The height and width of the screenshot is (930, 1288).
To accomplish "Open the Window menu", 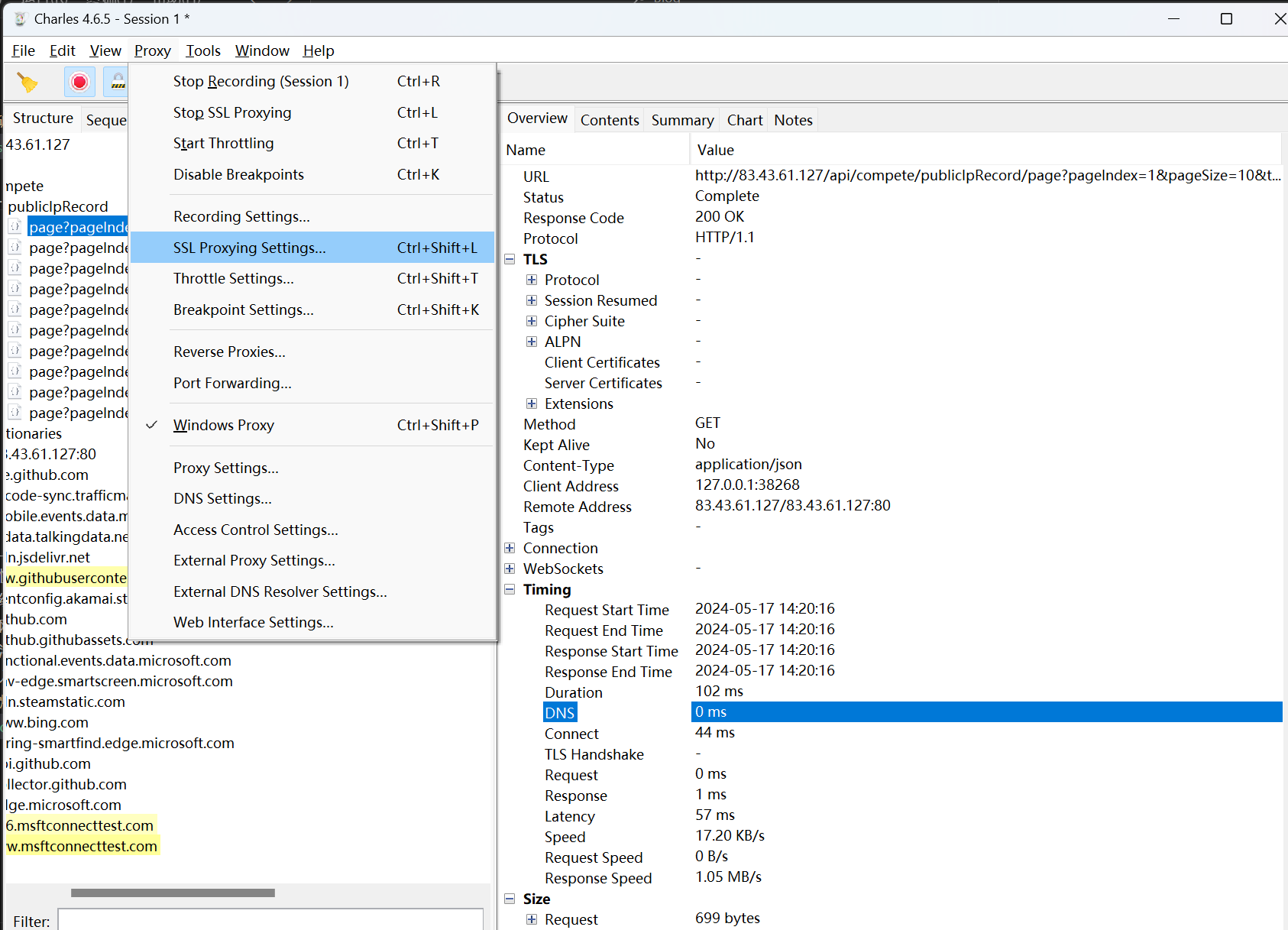I will pyautogui.click(x=262, y=50).
